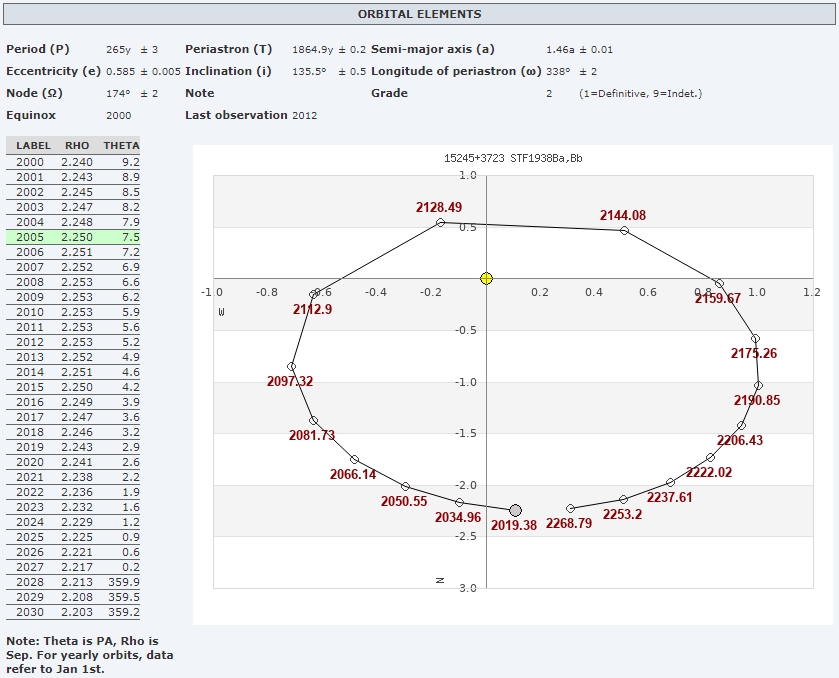Select the orbit point labeled 2128.49
The image size is (839, 678).
[441, 222]
